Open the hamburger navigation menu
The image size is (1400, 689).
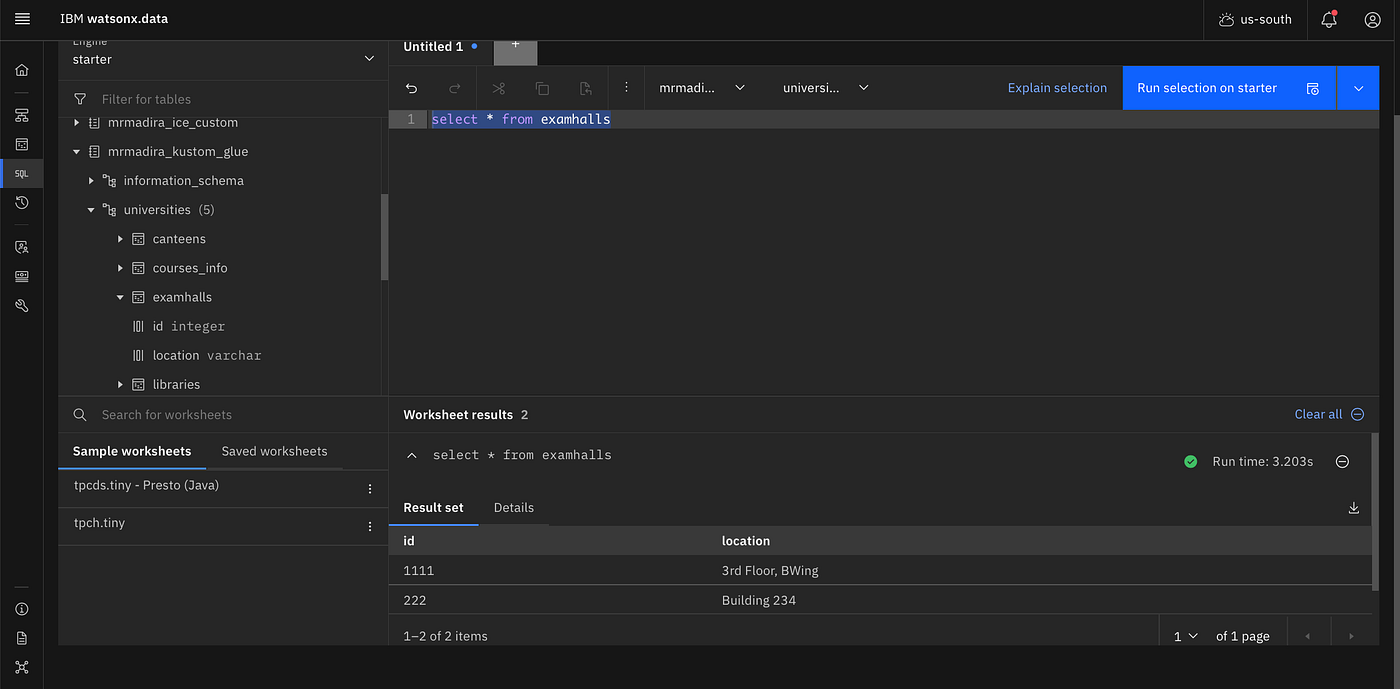(22, 19)
